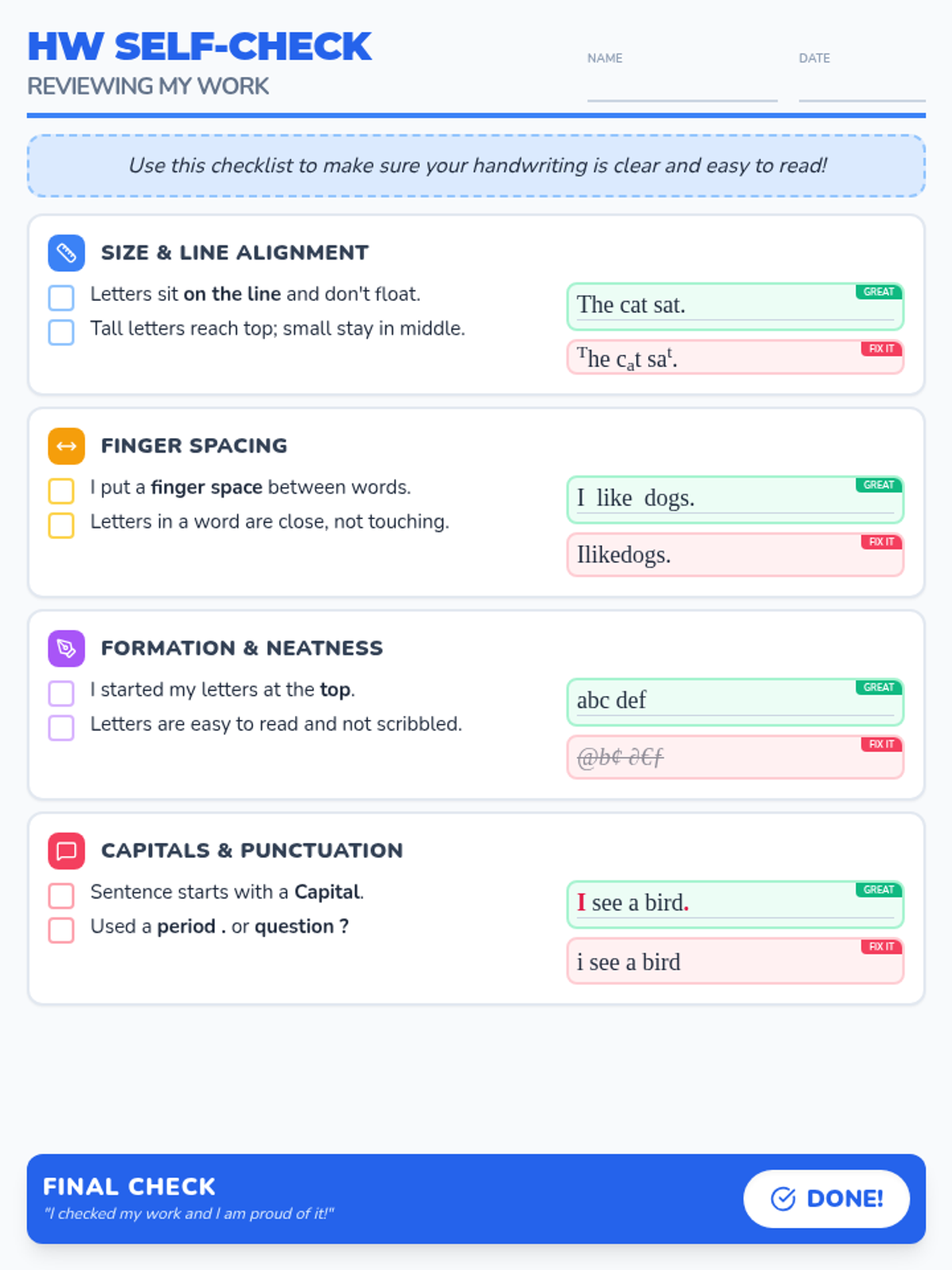The width and height of the screenshot is (952, 1270).
Task: Check 'Letters sit on the line' box
Action: [x=61, y=298]
